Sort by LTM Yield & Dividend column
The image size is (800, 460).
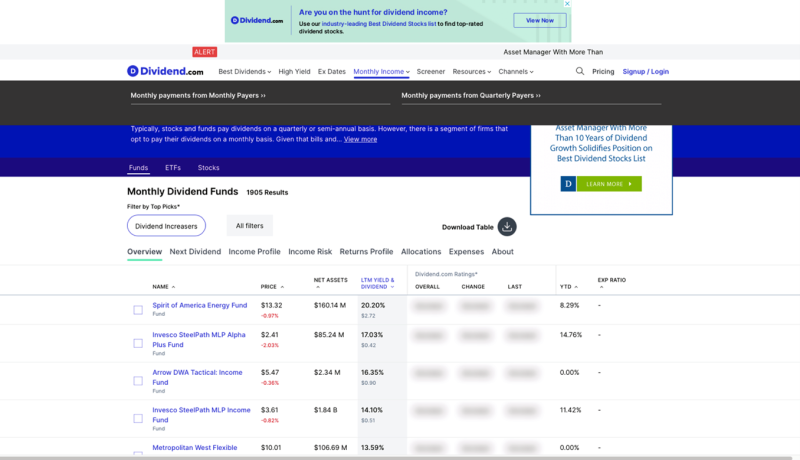coord(378,284)
